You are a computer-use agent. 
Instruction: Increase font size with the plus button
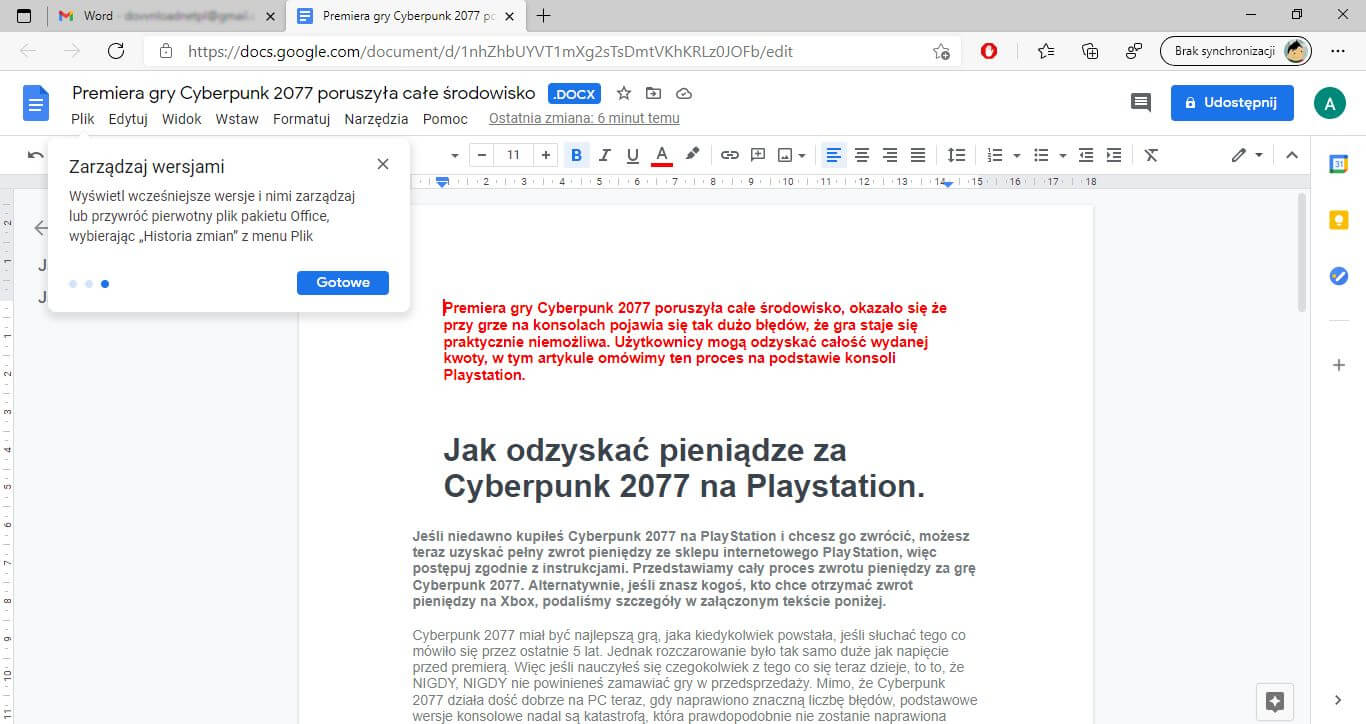click(545, 155)
